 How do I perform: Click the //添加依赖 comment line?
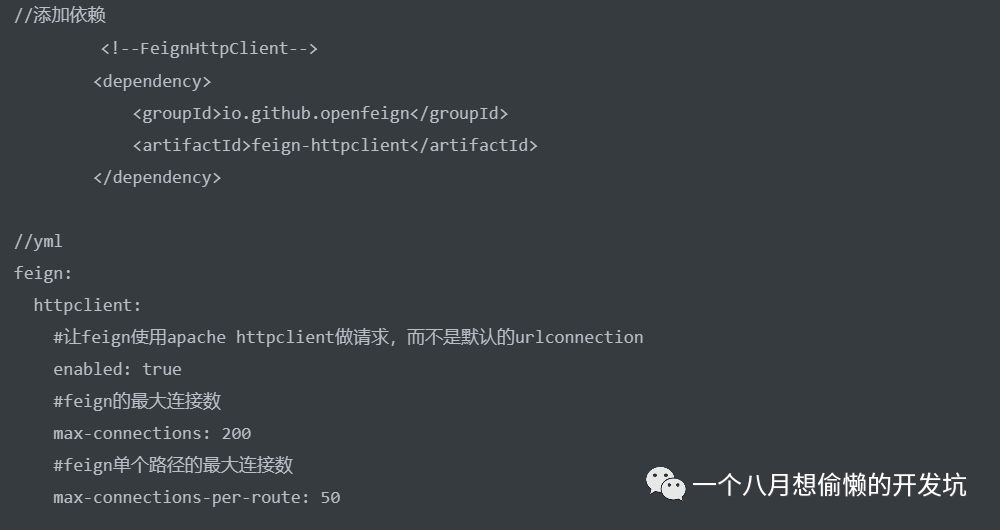(60, 16)
